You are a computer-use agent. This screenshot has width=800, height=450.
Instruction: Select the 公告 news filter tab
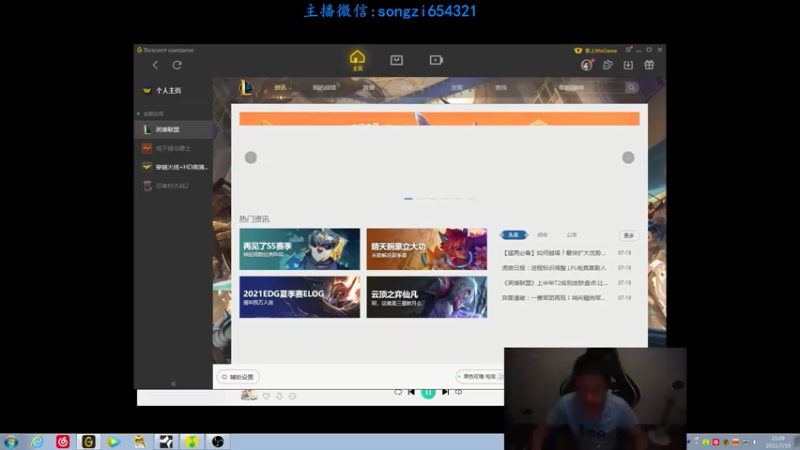(571, 235)
